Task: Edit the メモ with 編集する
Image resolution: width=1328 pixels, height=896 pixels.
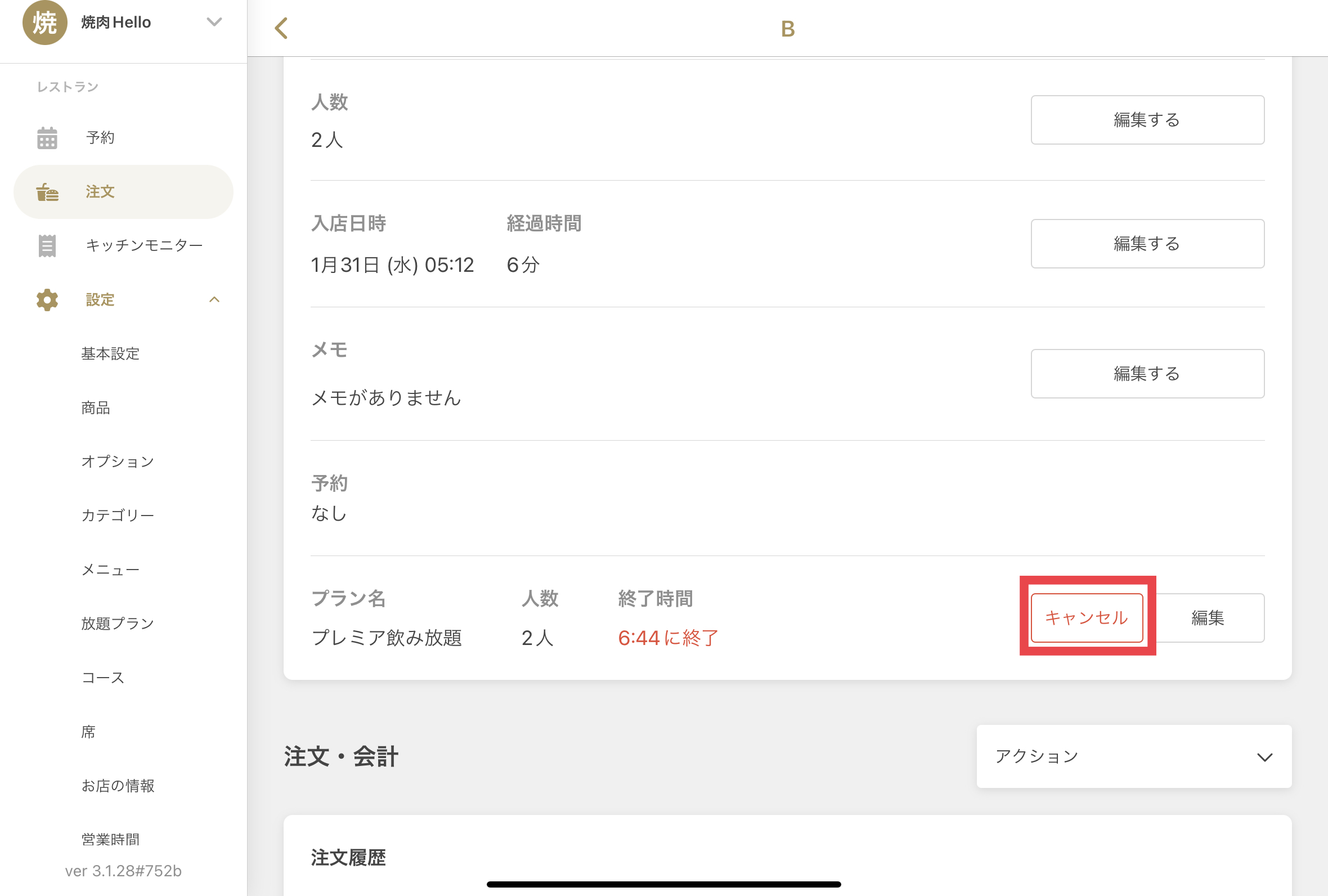Action: pyautogui.click(x=1147, y=374)
